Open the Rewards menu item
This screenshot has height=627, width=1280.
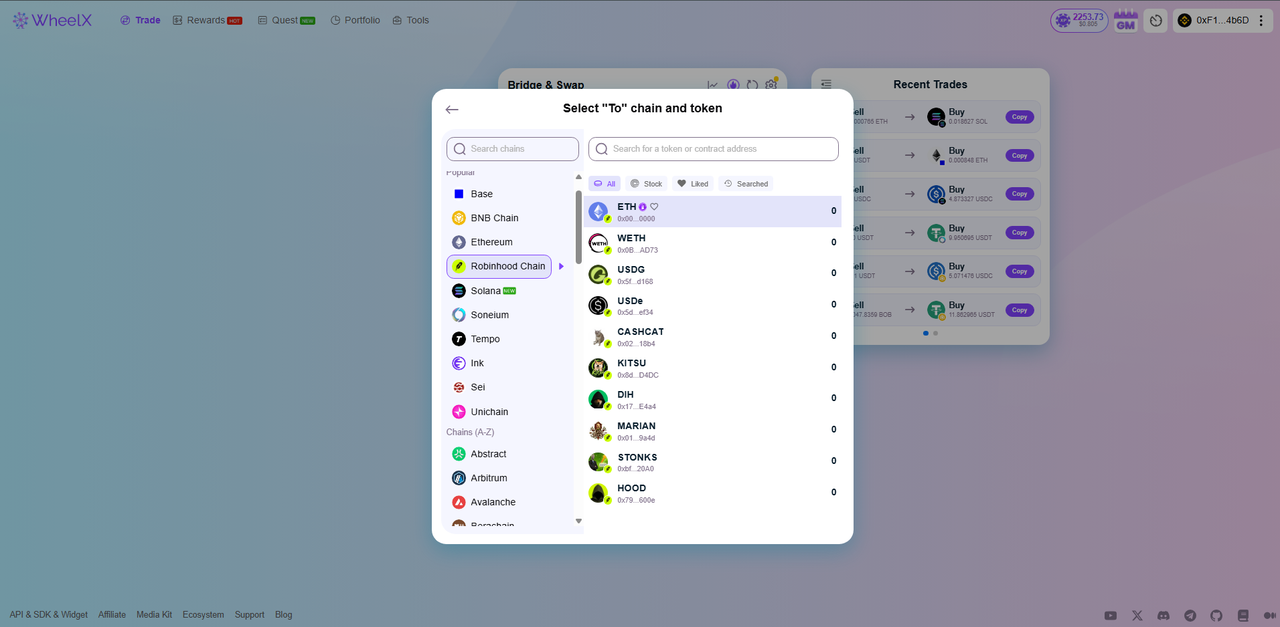point(207,20)
